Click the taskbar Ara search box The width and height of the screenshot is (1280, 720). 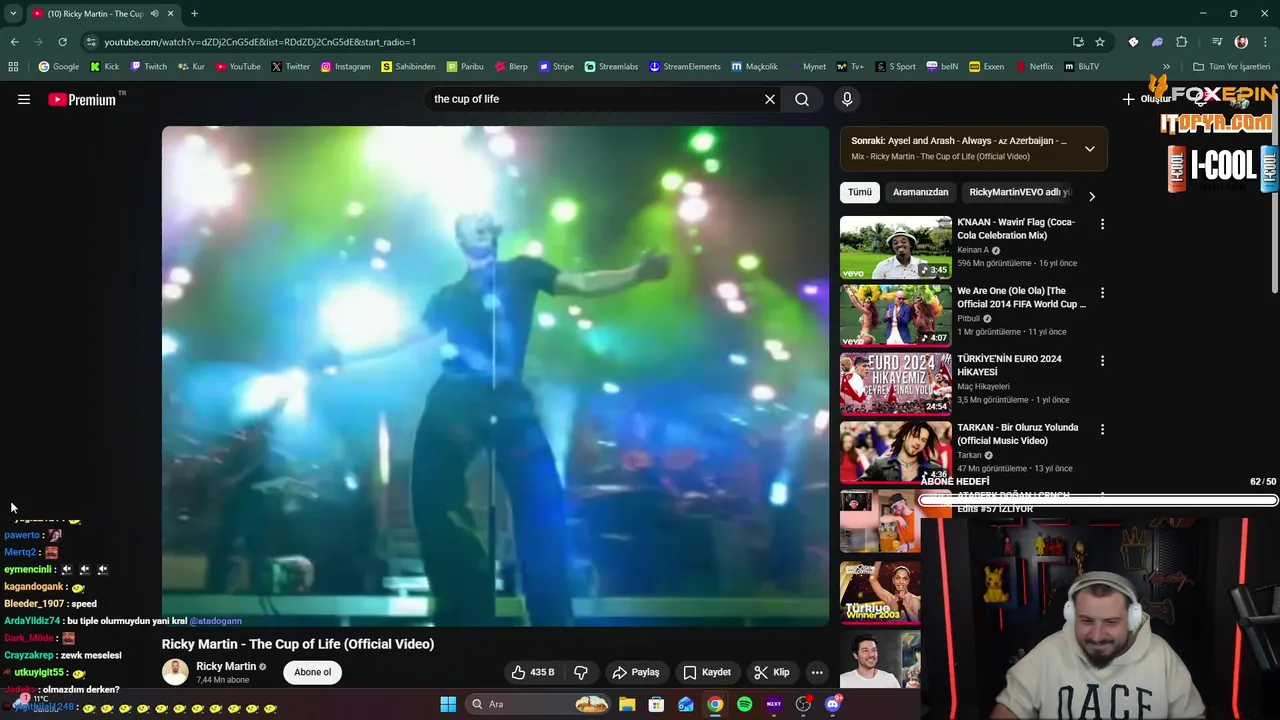[x=538, y=704]
